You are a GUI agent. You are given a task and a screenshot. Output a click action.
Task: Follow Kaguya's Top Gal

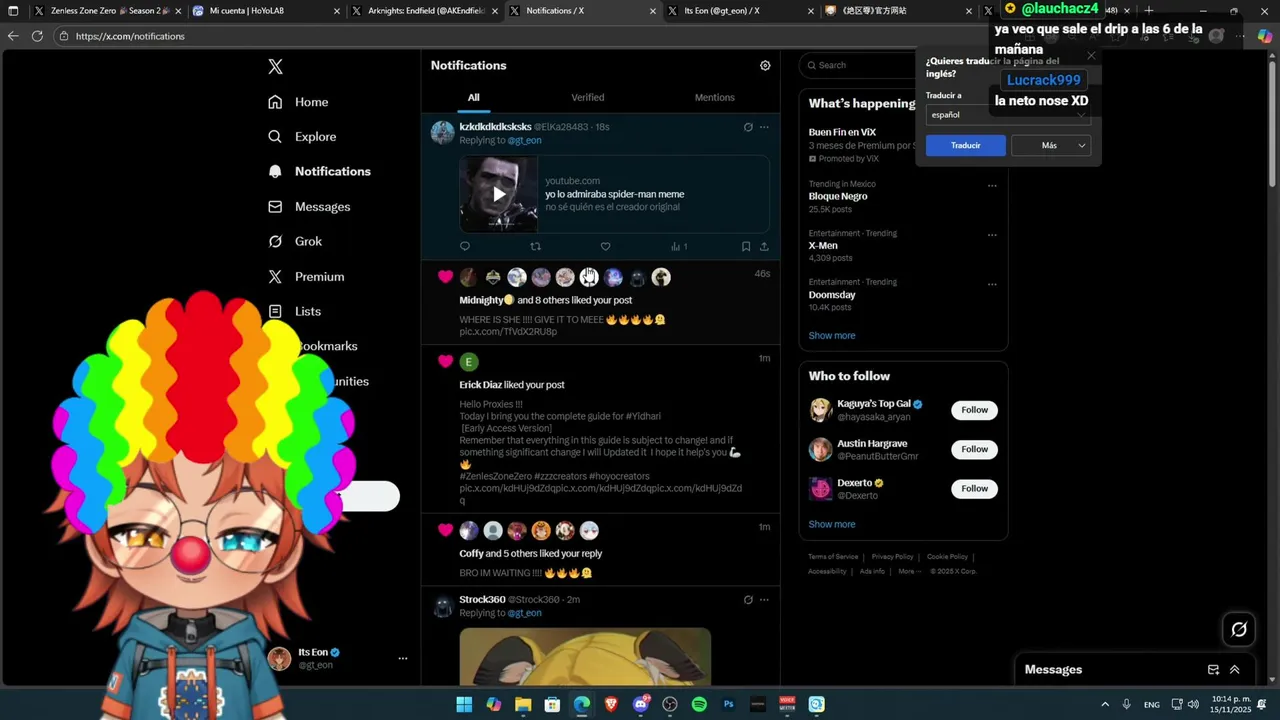tap(974, 410)
